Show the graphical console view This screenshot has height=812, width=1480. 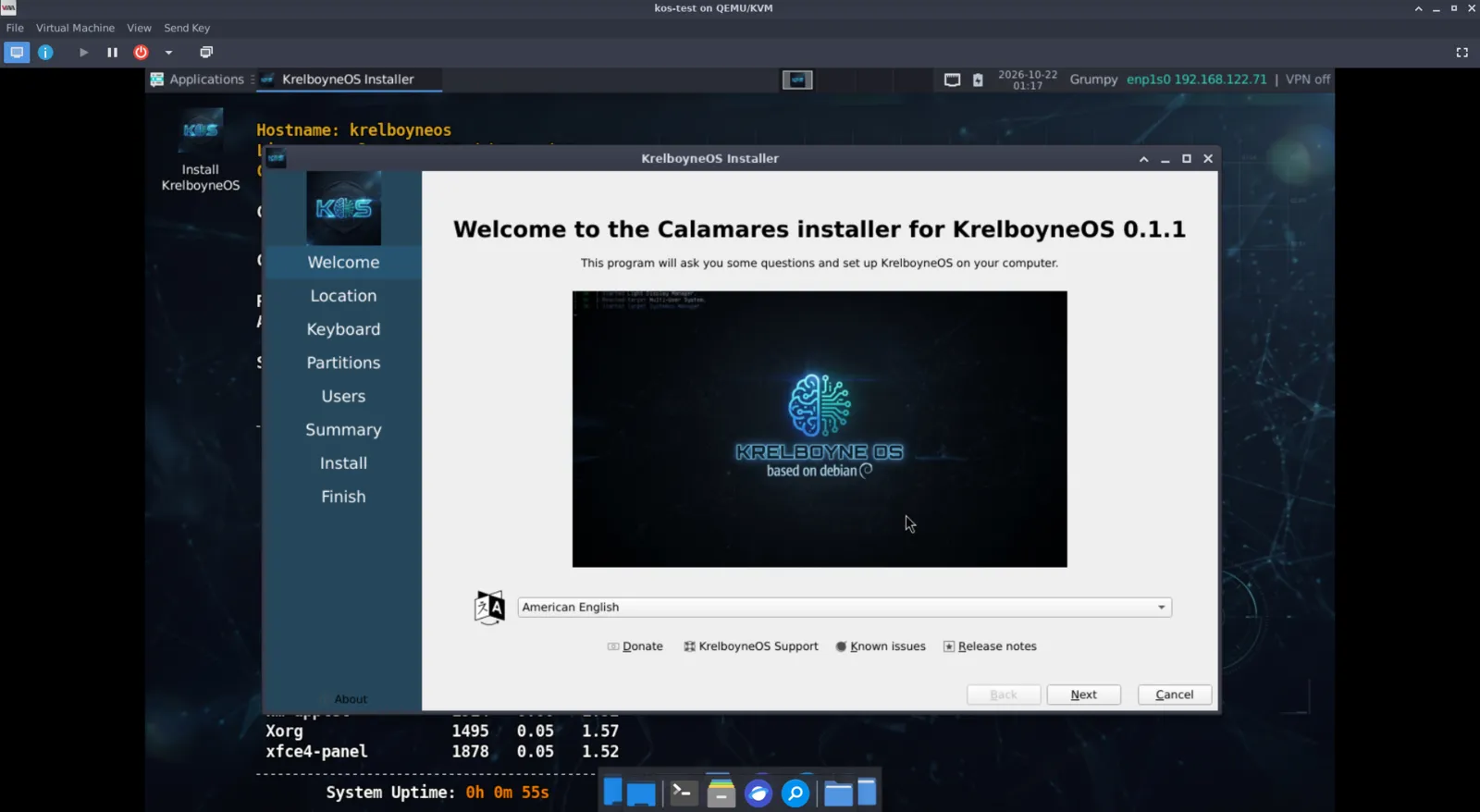click(x=17, y=53)
